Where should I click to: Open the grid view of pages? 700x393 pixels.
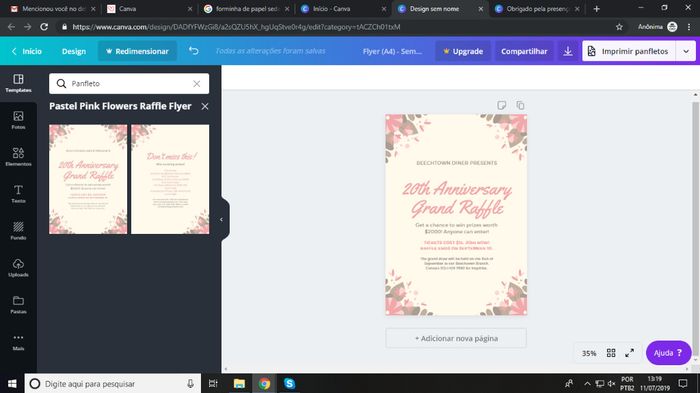(x=611, y=353)
